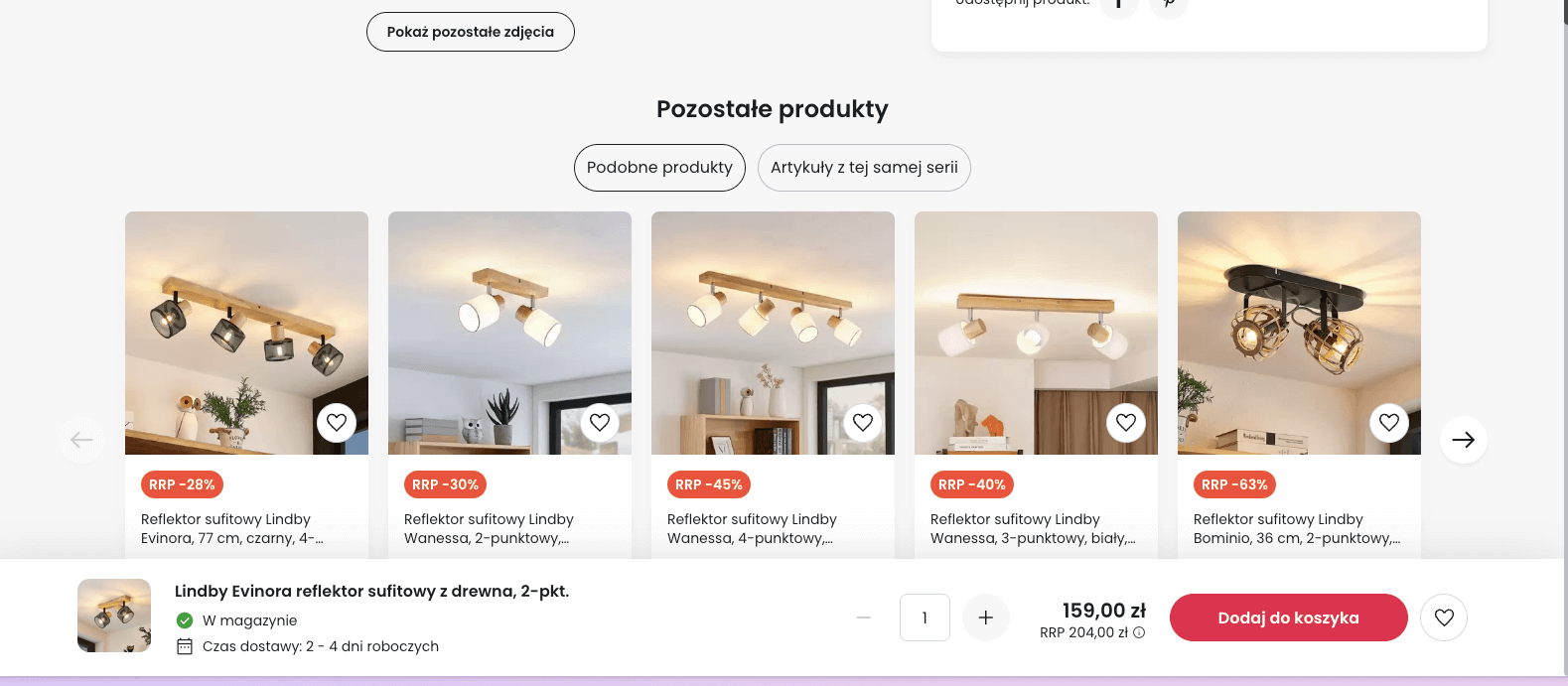Save Wanessa 3-punktowy reflector to favorites
Screen dimensions: 1568x686
1126,423
